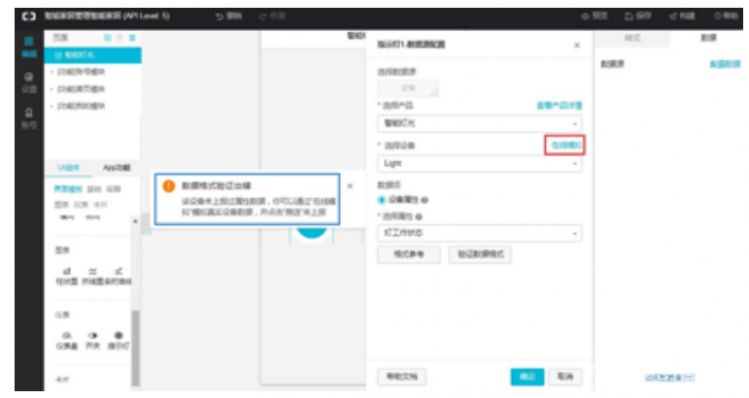The image size is (749, 398).
Task: Click the orange warning icon in the alert
Action: pyautogui.click(x=169, y=186)
